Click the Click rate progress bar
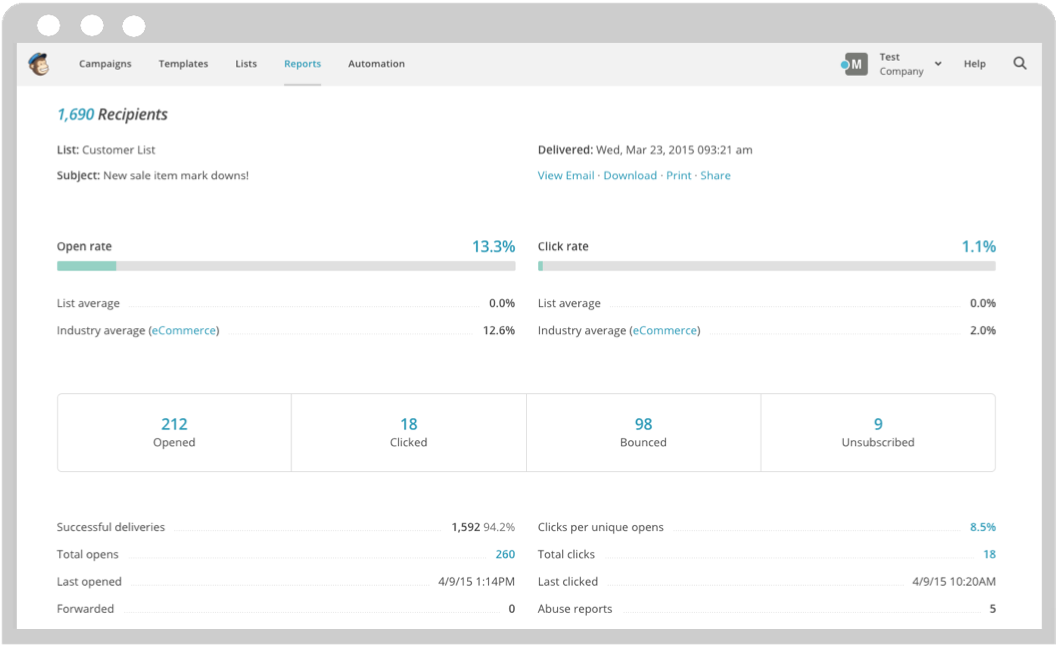Image resolution: width=1059 pixels, height=645 pixels. tap(767, 266)
